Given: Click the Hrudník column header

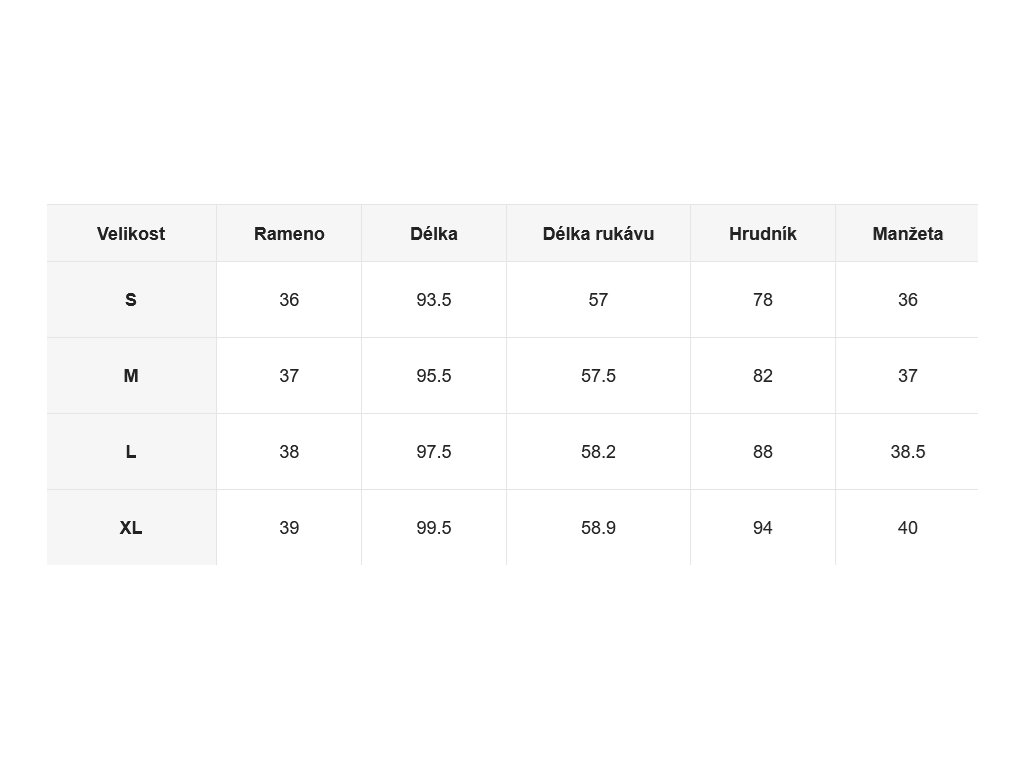Looking at the screenshot, I should tap(763, 234).
